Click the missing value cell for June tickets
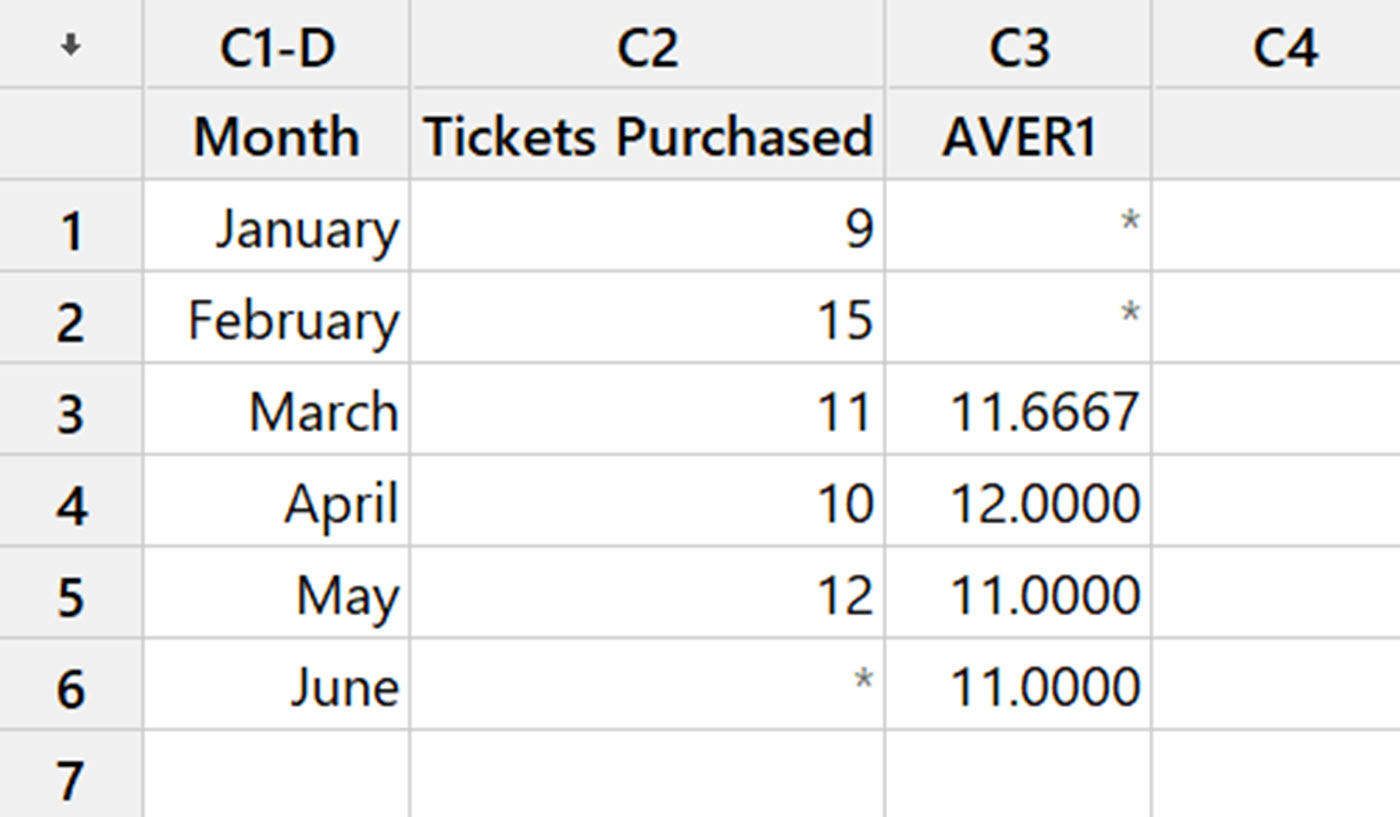1400x817 pixels. point(647,685)
